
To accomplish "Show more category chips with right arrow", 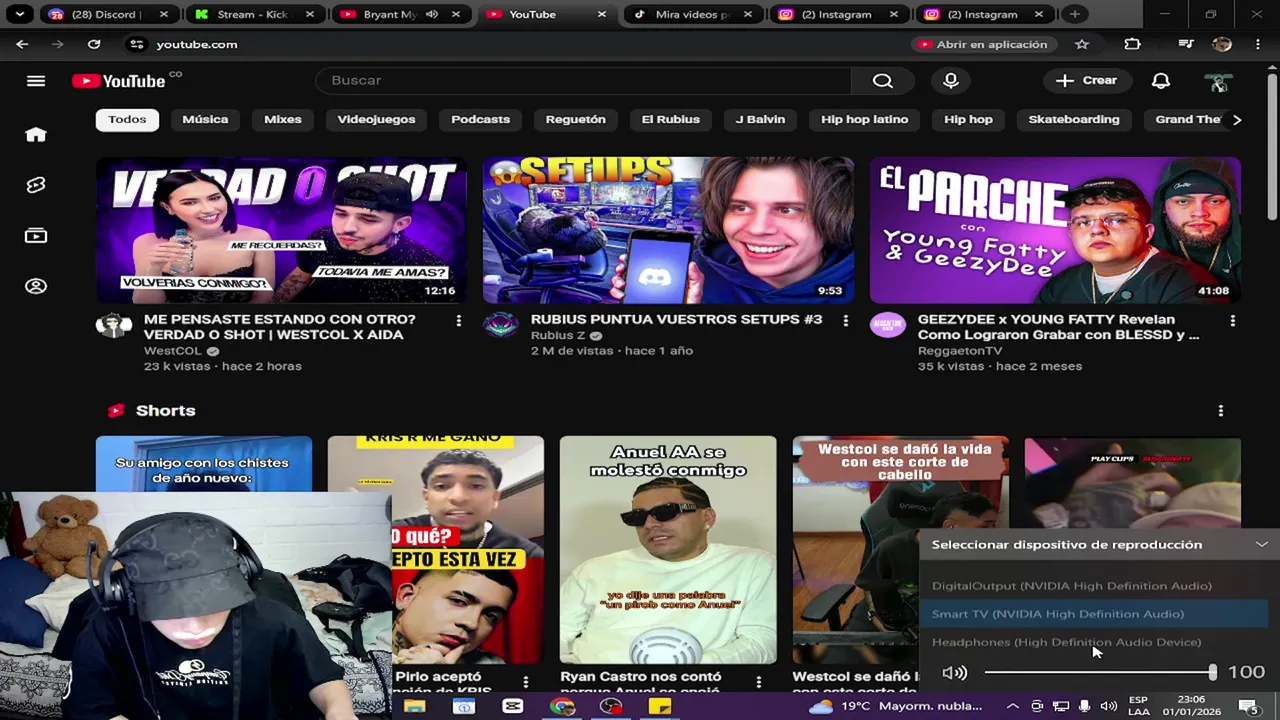I will coord(1237,120).
